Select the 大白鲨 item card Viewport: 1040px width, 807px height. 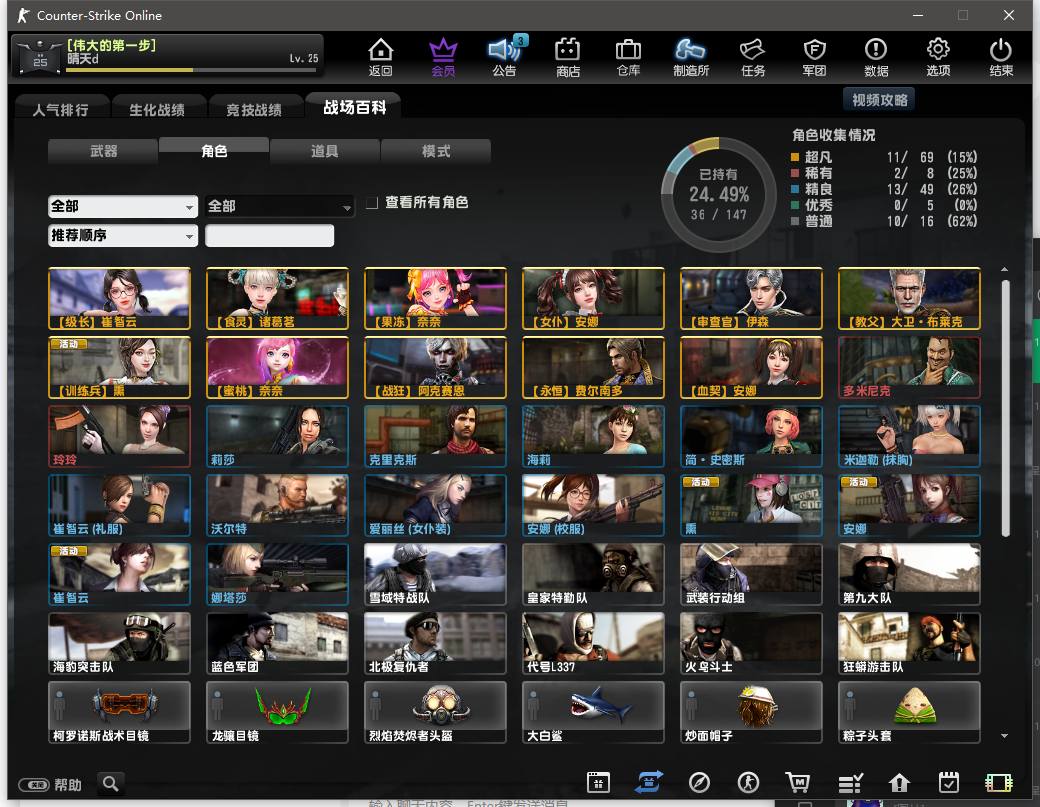click(x=593, y=712)
